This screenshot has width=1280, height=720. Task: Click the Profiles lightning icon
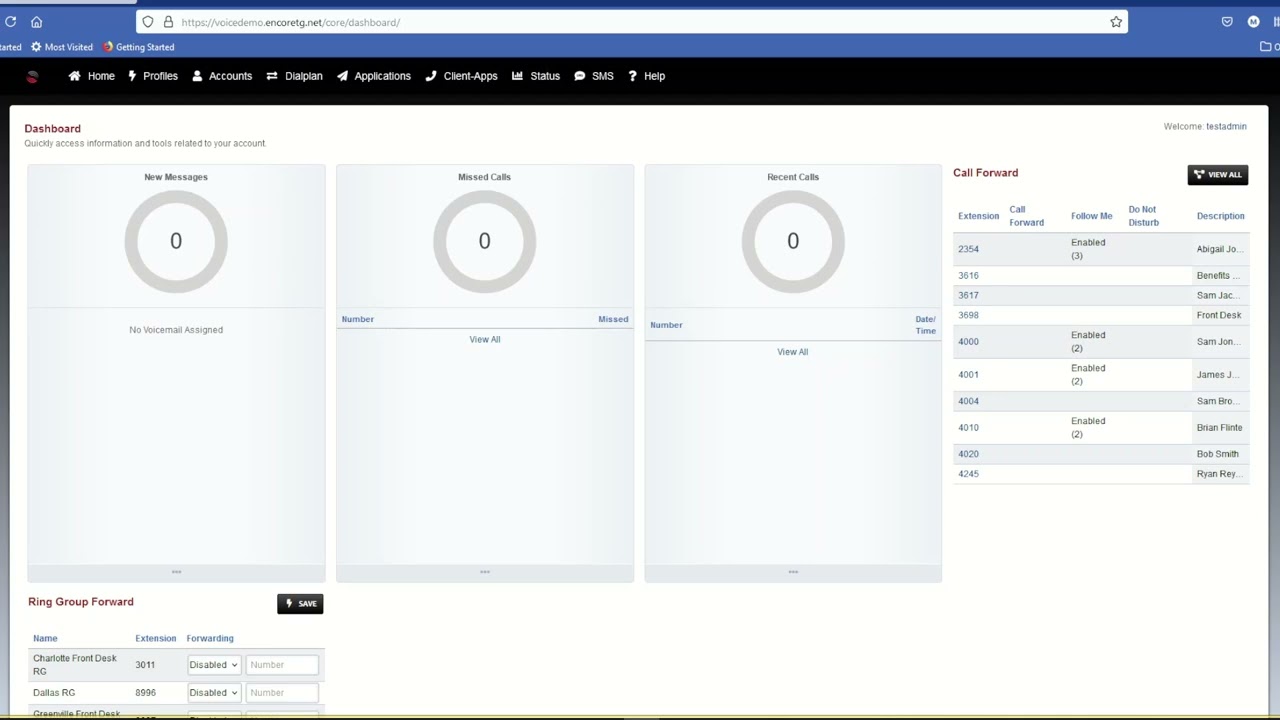132,76
